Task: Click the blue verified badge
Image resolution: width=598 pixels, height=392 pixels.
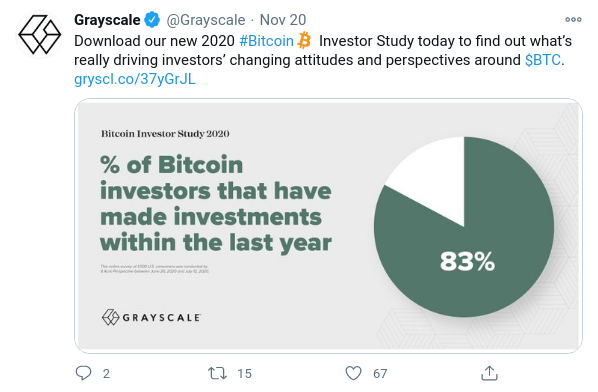Action: [152, 20]
